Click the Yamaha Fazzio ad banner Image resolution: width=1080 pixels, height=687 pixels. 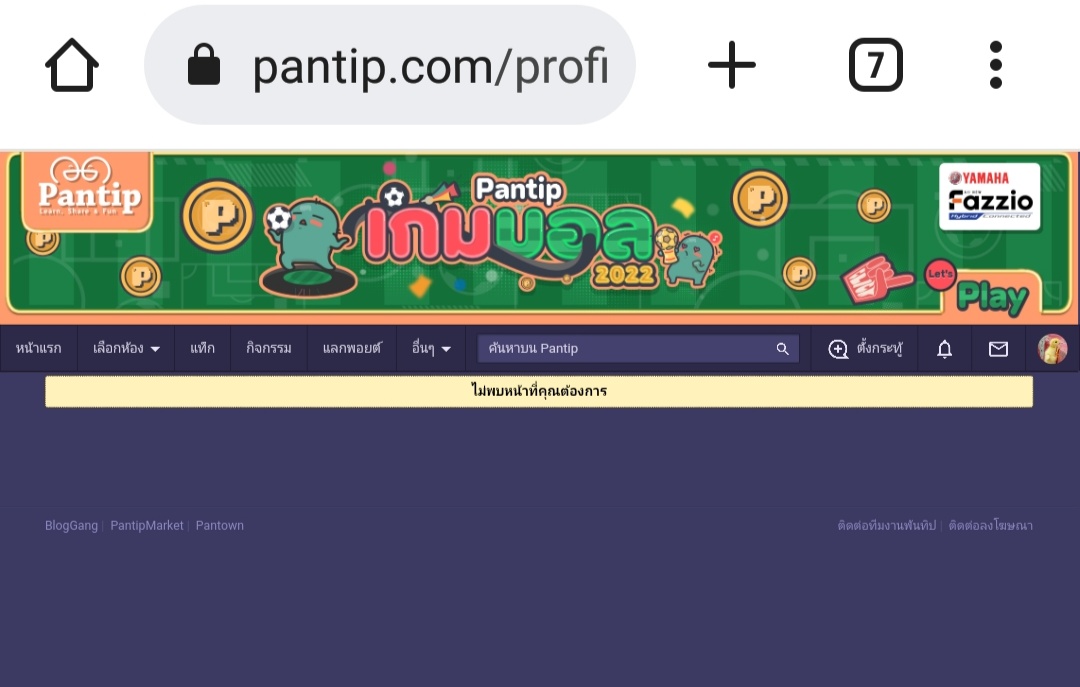989,196
